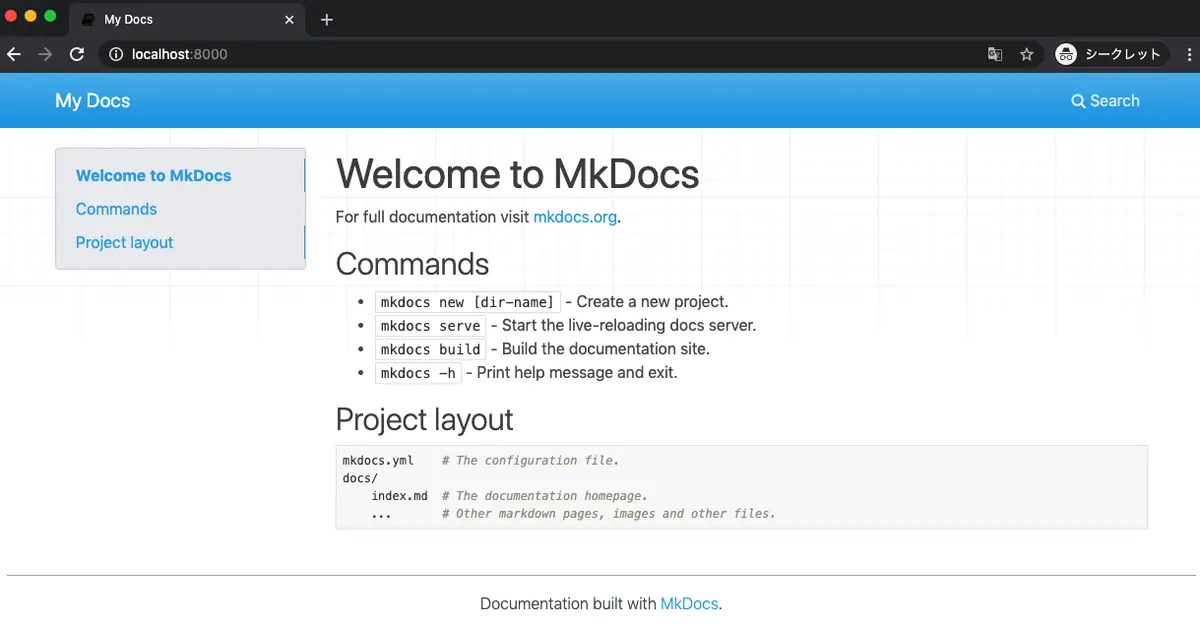1200x626 pixels.
Task: Click the browser forward arrow
Action: point(45,54)
